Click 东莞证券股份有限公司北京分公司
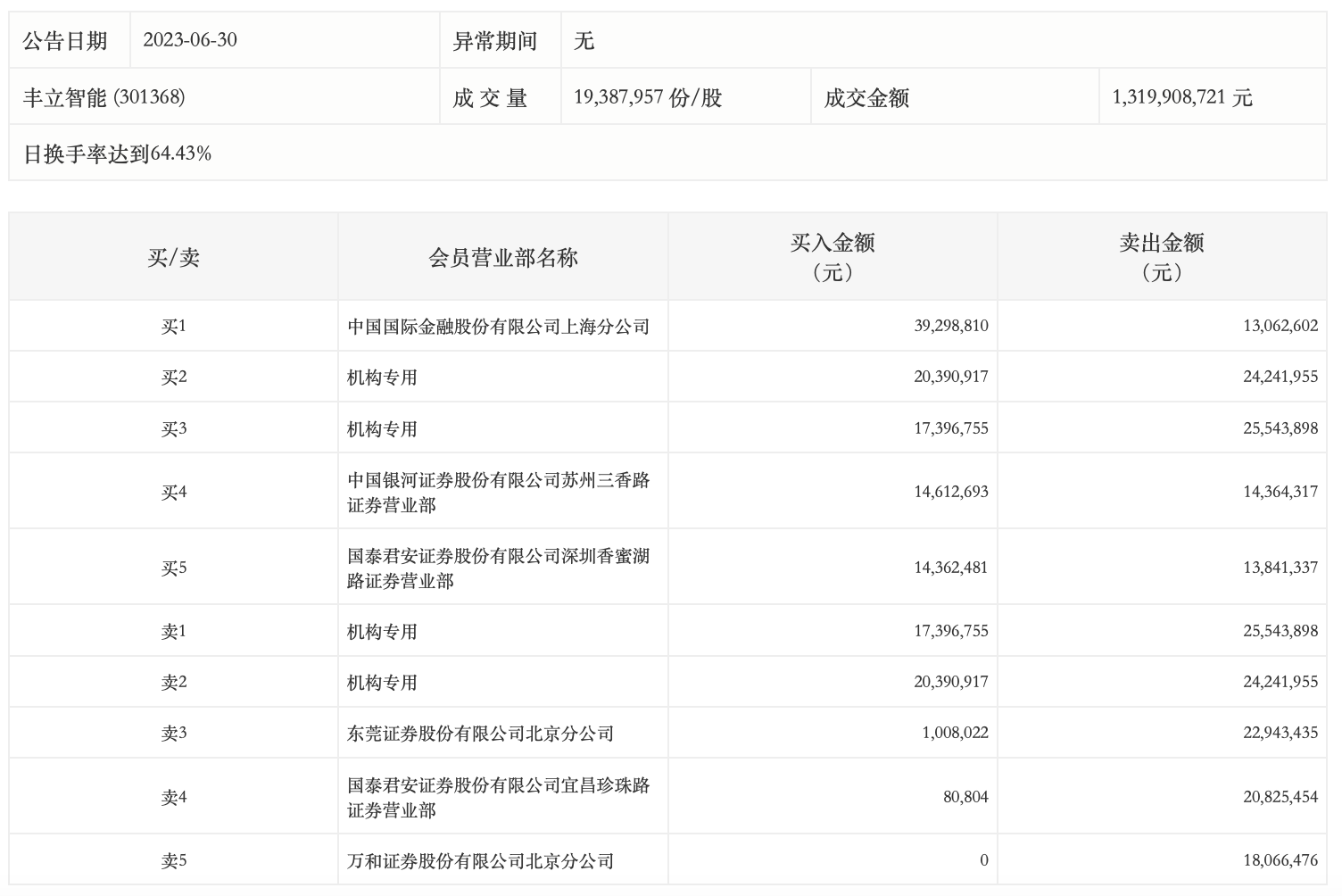The width and height of the screenshot is (1342, 896). tap(481, 734)
